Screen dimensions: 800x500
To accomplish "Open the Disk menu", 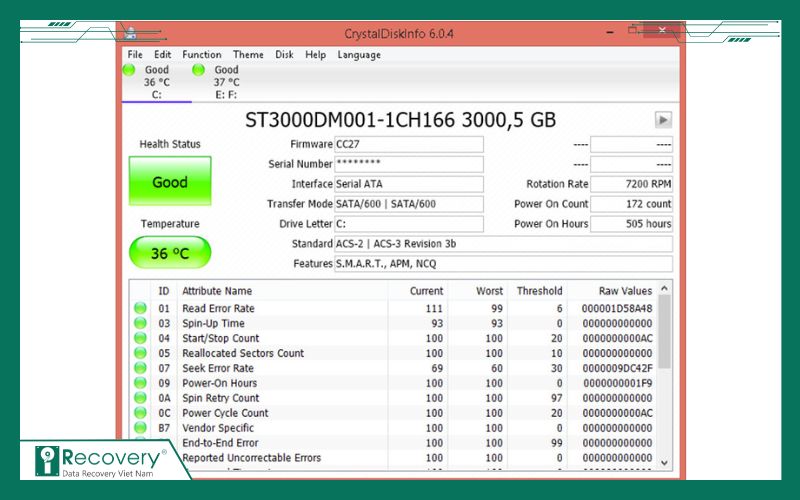I will 284,55.
